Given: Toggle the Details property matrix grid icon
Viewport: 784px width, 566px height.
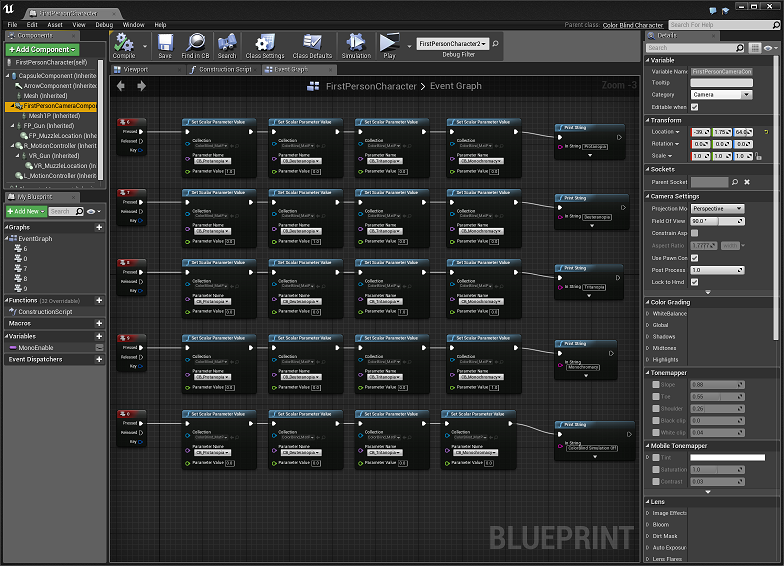Looking at the screenshot, I should pos(755,48).
